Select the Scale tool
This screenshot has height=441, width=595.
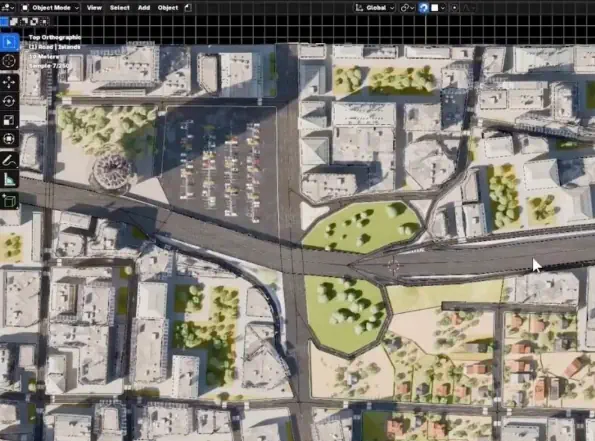[9, 120]
